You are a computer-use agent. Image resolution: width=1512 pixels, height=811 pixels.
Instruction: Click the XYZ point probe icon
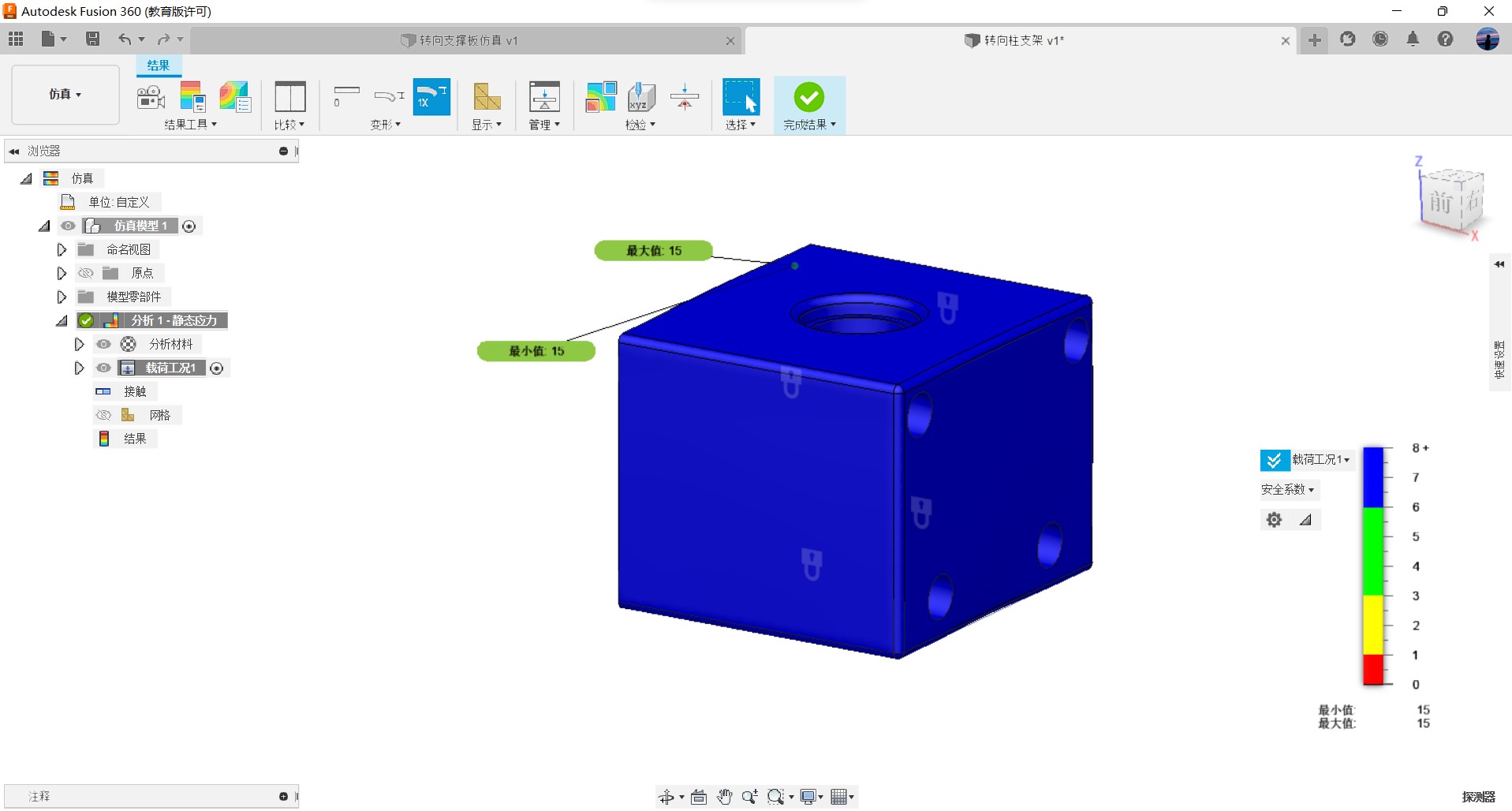640,97
